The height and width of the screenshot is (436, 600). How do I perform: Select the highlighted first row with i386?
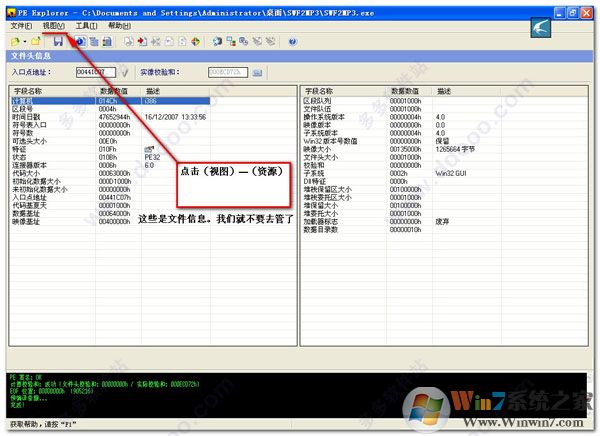pyautogui.click(x=110, y=101)
